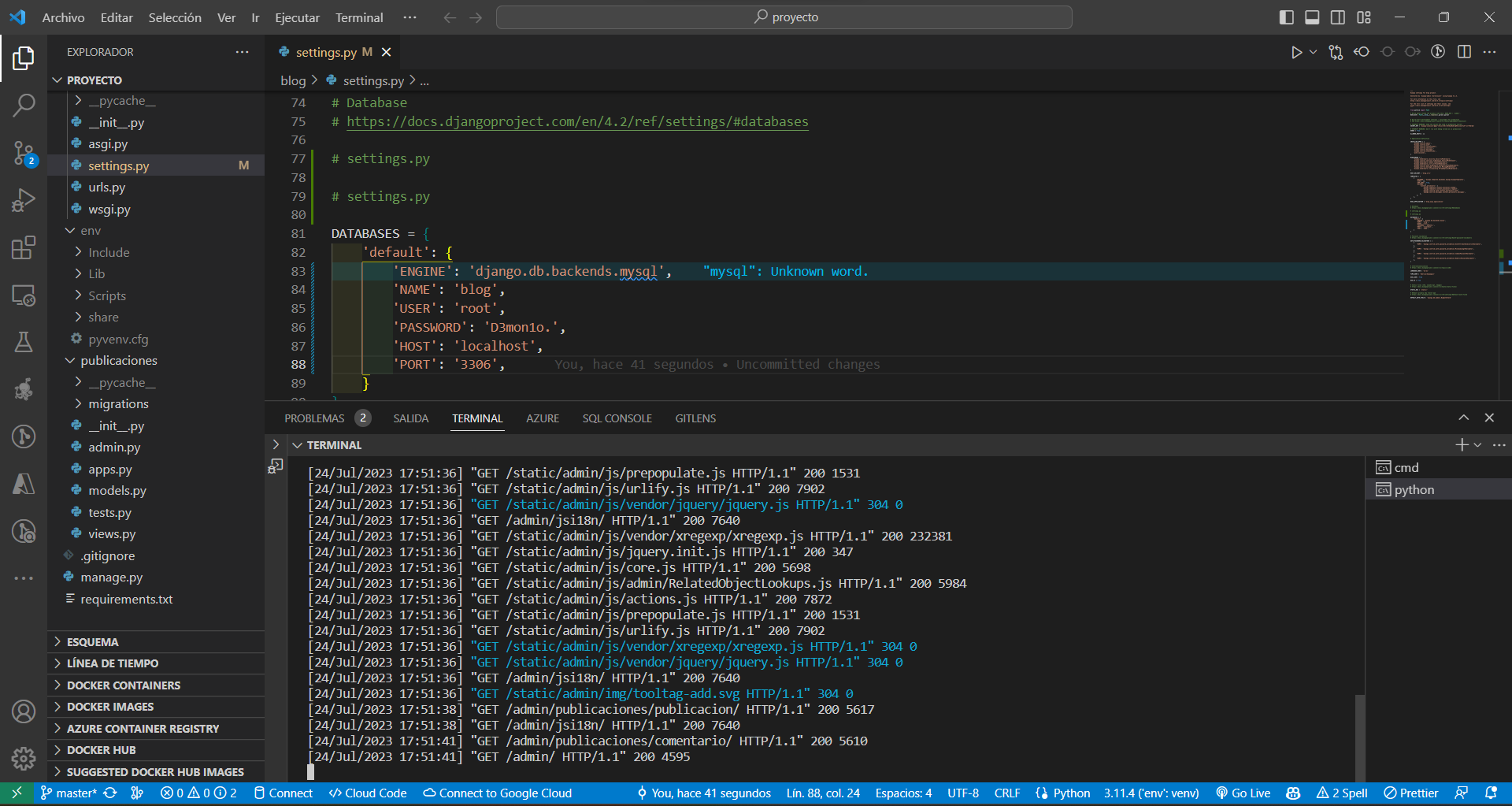Open the Terminal menu
Image resolution: width=1512 pixels, height=806 pixels.
[359, 17]
